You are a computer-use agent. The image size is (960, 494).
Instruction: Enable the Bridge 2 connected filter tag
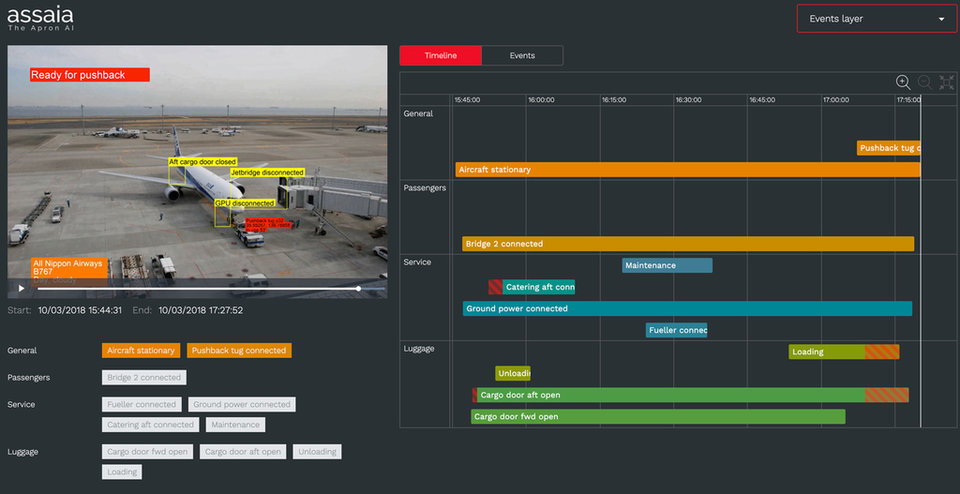pos(144,378)
